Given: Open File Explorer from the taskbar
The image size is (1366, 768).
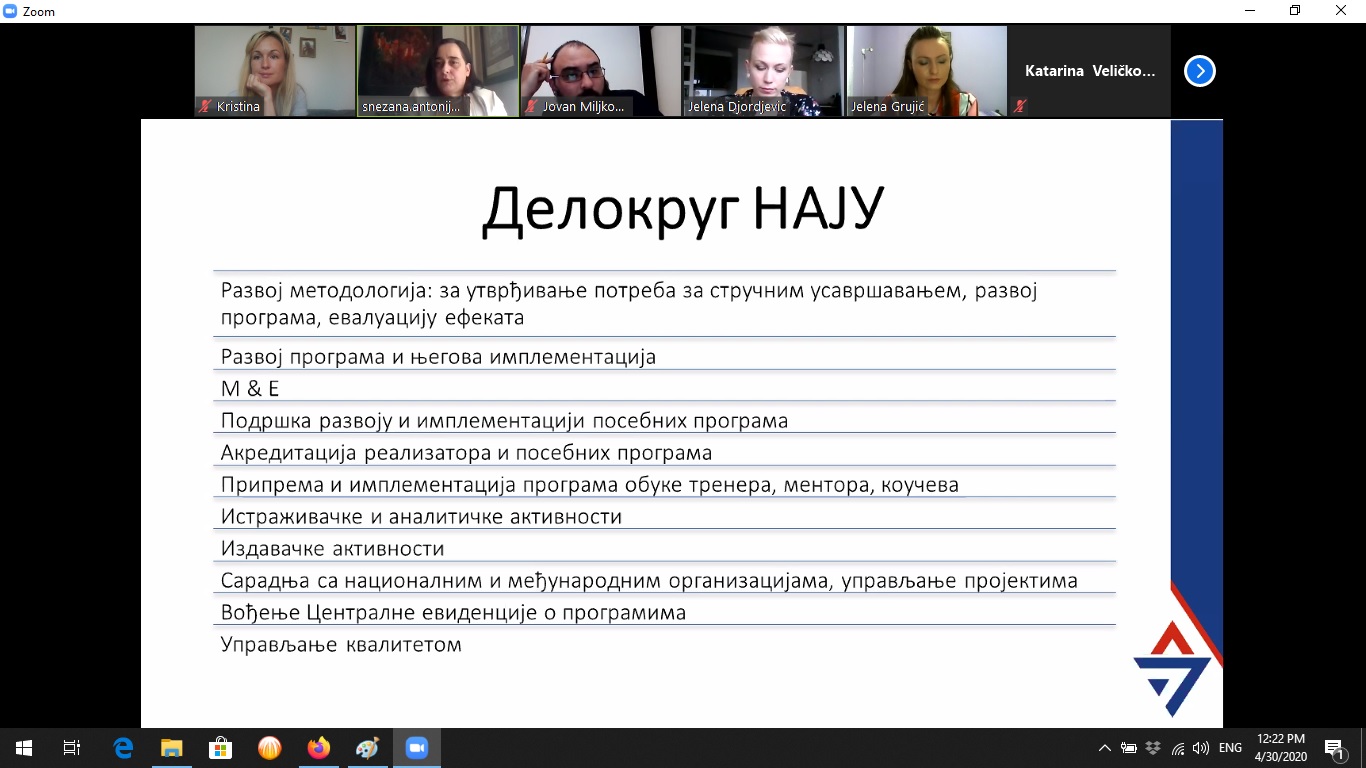Looking at the screenshot, I should pos(172,748).
